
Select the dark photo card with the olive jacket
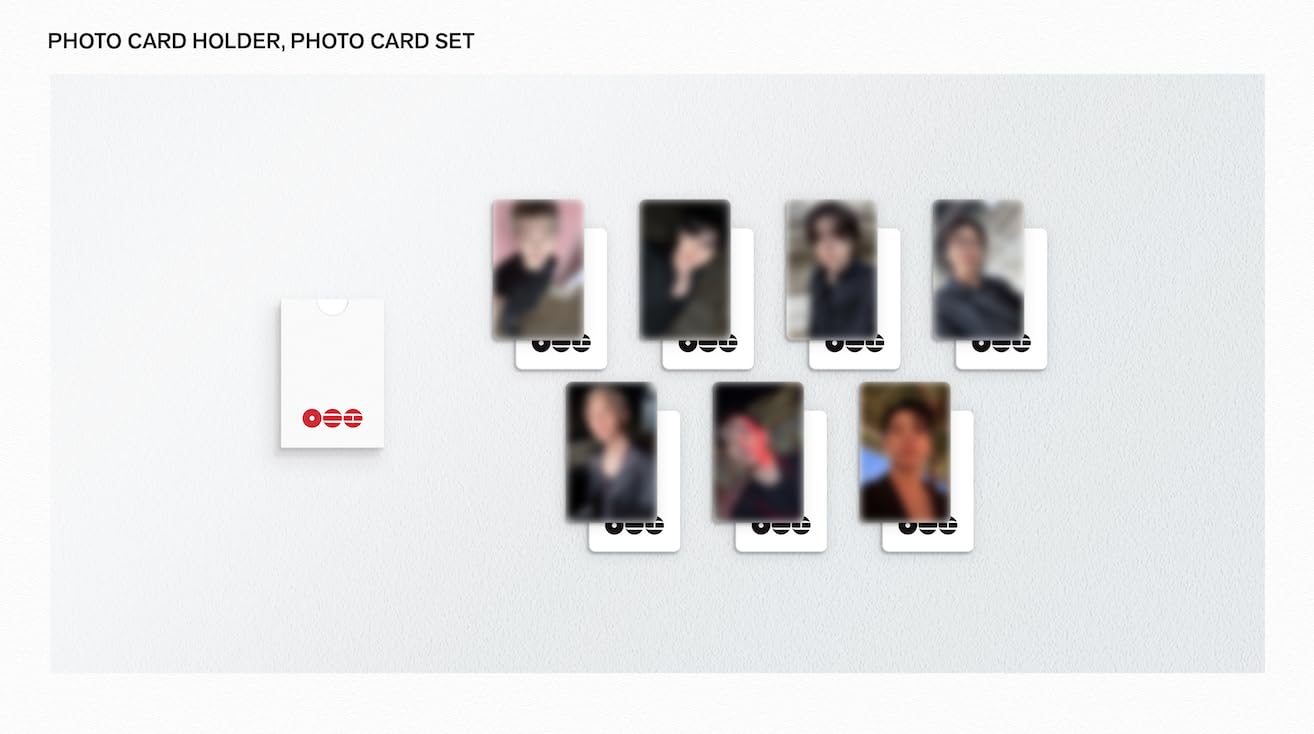pyautogui.click(x=685, y=269)
